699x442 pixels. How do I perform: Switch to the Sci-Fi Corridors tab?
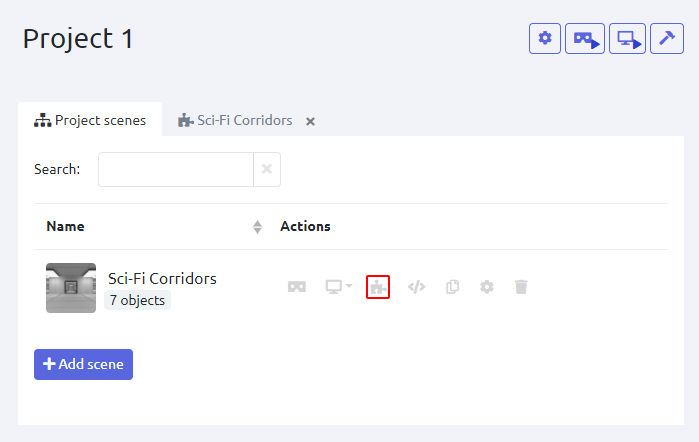pos(236,120)
